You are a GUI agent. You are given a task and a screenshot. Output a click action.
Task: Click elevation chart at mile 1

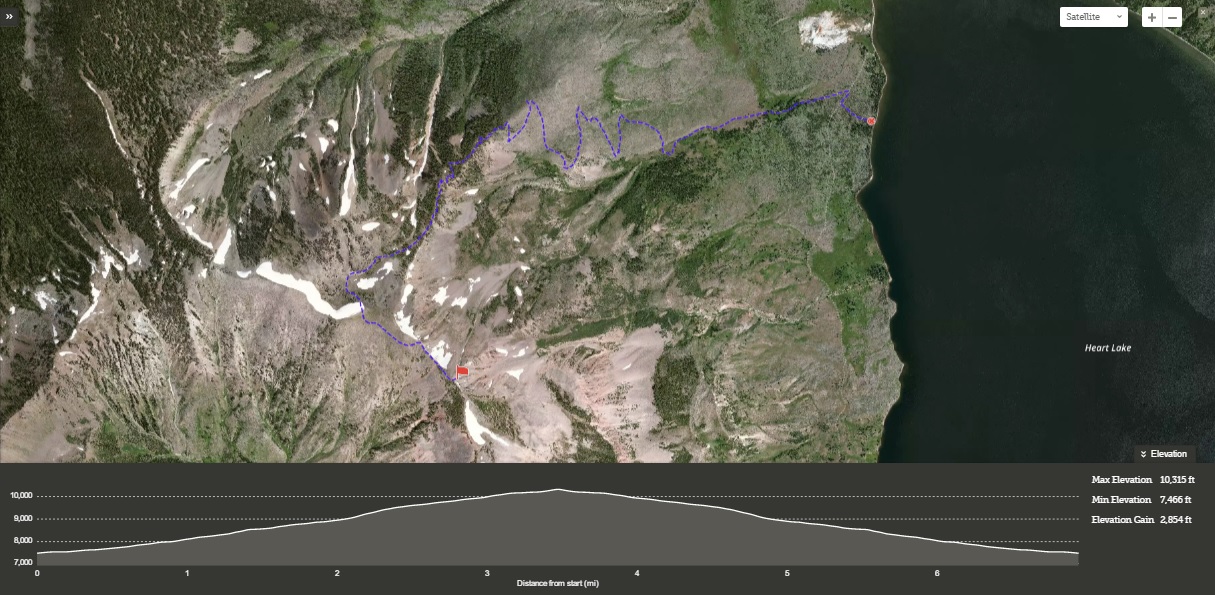pos(187,540)
